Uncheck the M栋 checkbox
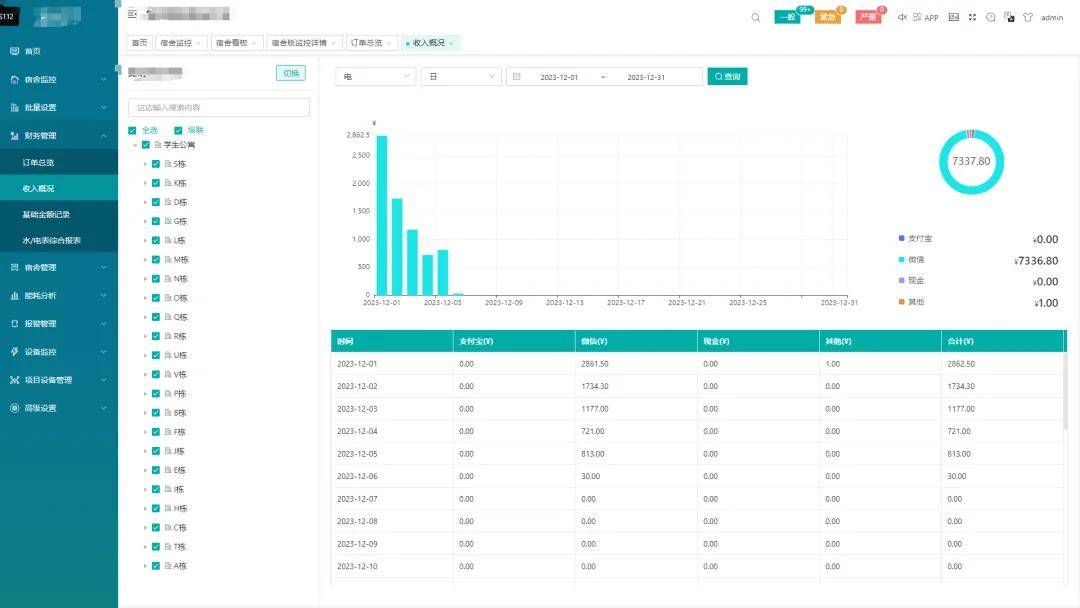The height and width of the screenshot is (608, 1080). click(x=156, y=260)
